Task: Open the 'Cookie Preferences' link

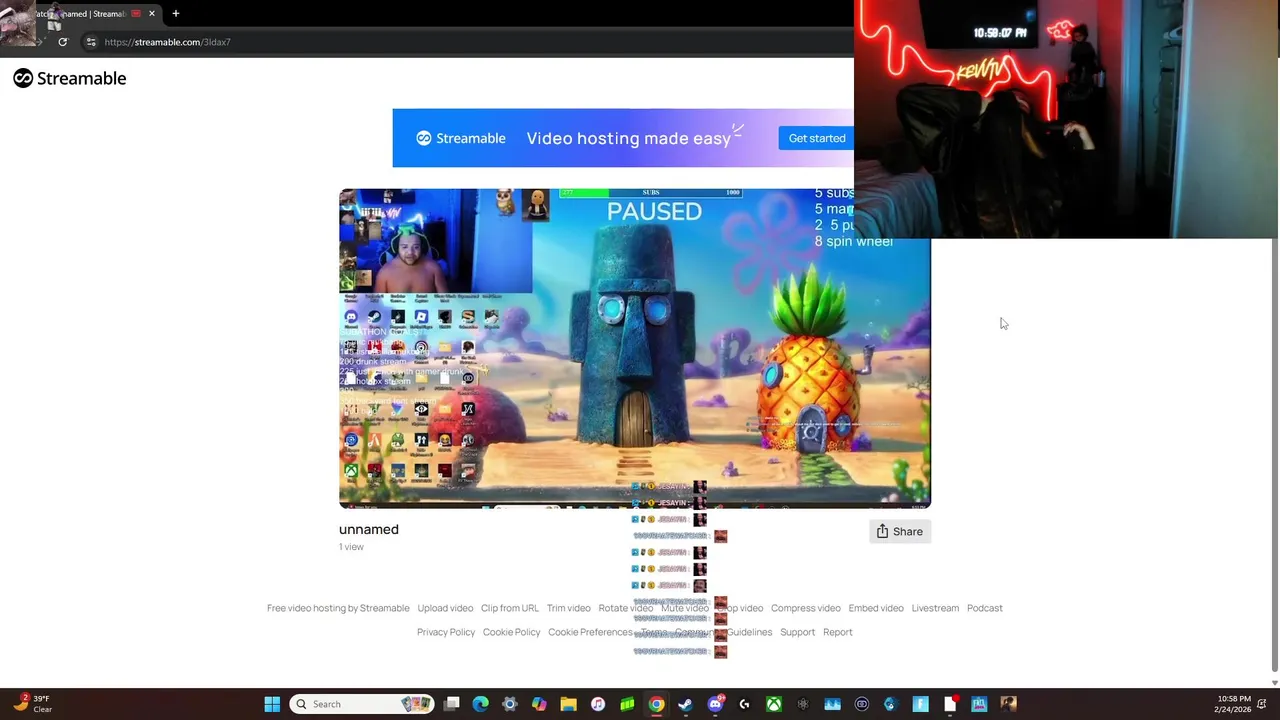Action: pos(590,632)
